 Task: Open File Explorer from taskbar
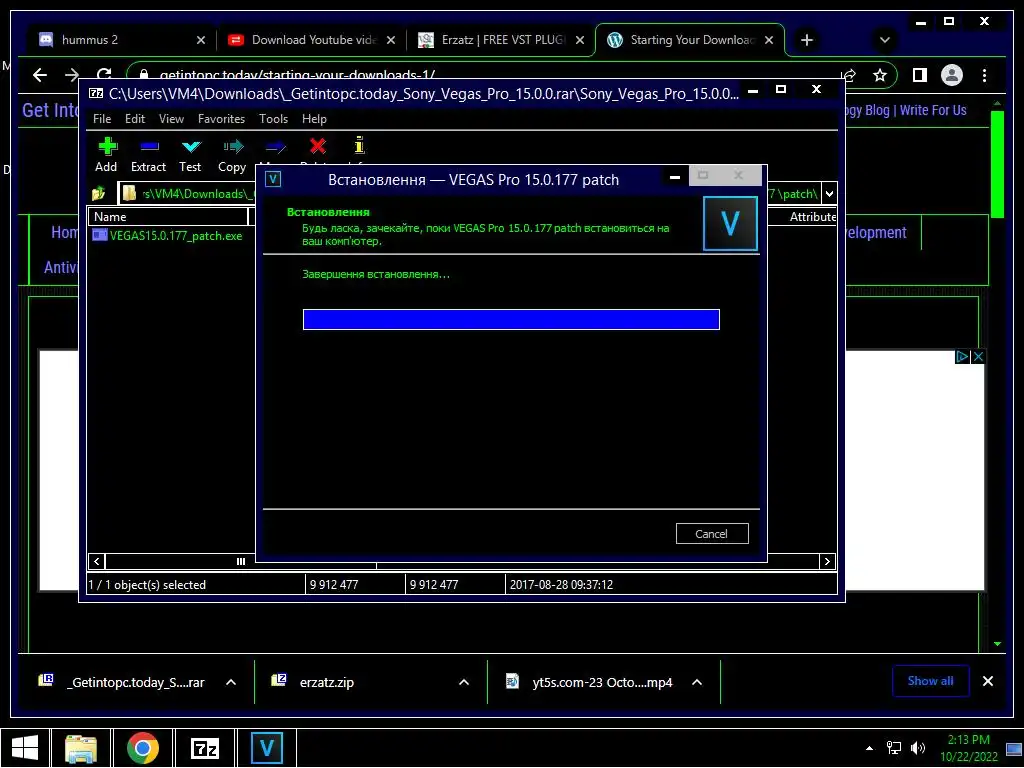pos(80,748)
